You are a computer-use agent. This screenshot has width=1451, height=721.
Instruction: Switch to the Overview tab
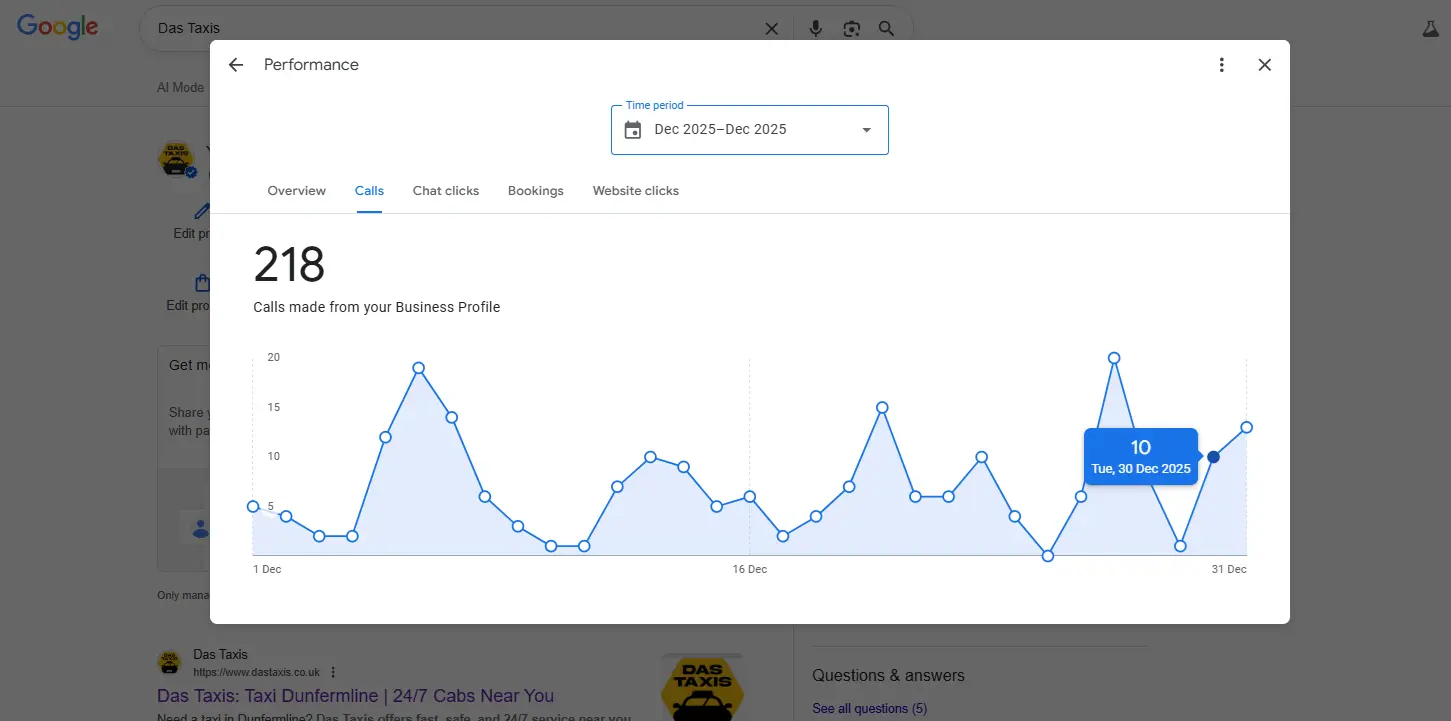coord(296,191)
